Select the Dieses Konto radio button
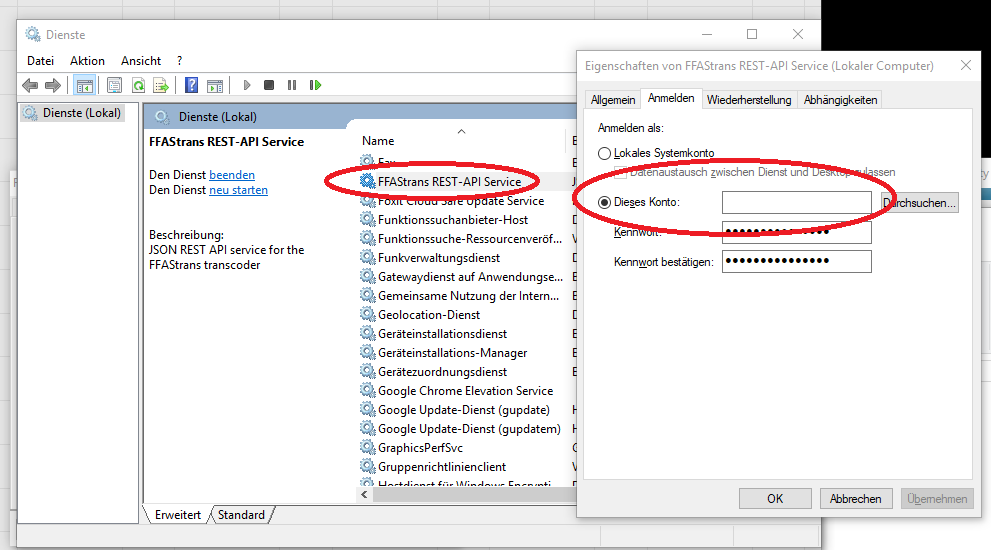Viewport: 991px width, 550px height. [604, 202]
